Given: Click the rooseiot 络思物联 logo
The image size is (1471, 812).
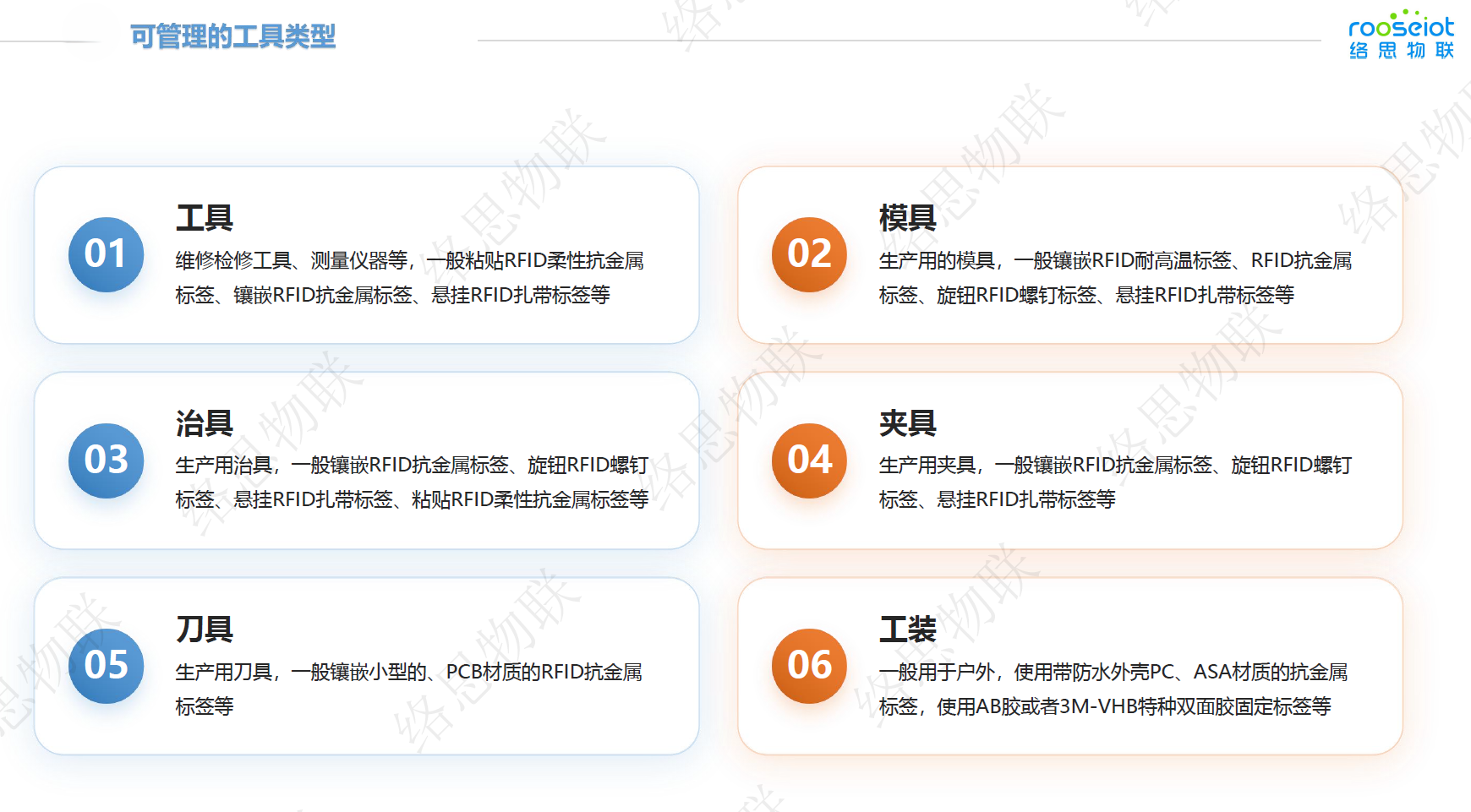Looking at the screenshot, I should (1401, 35).
